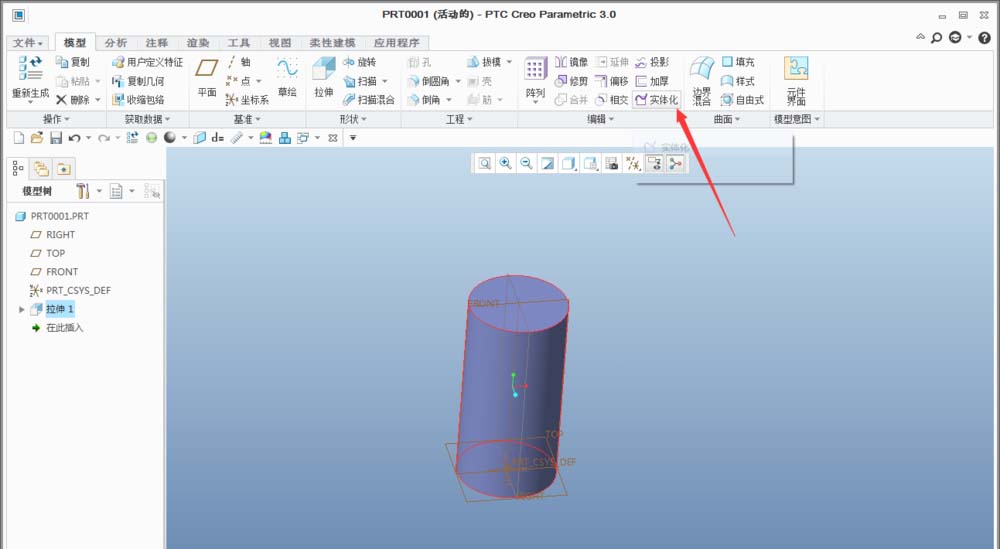Click the Zoom out magnifier icon
The image size is (1000, 549).
coord(526,164)
